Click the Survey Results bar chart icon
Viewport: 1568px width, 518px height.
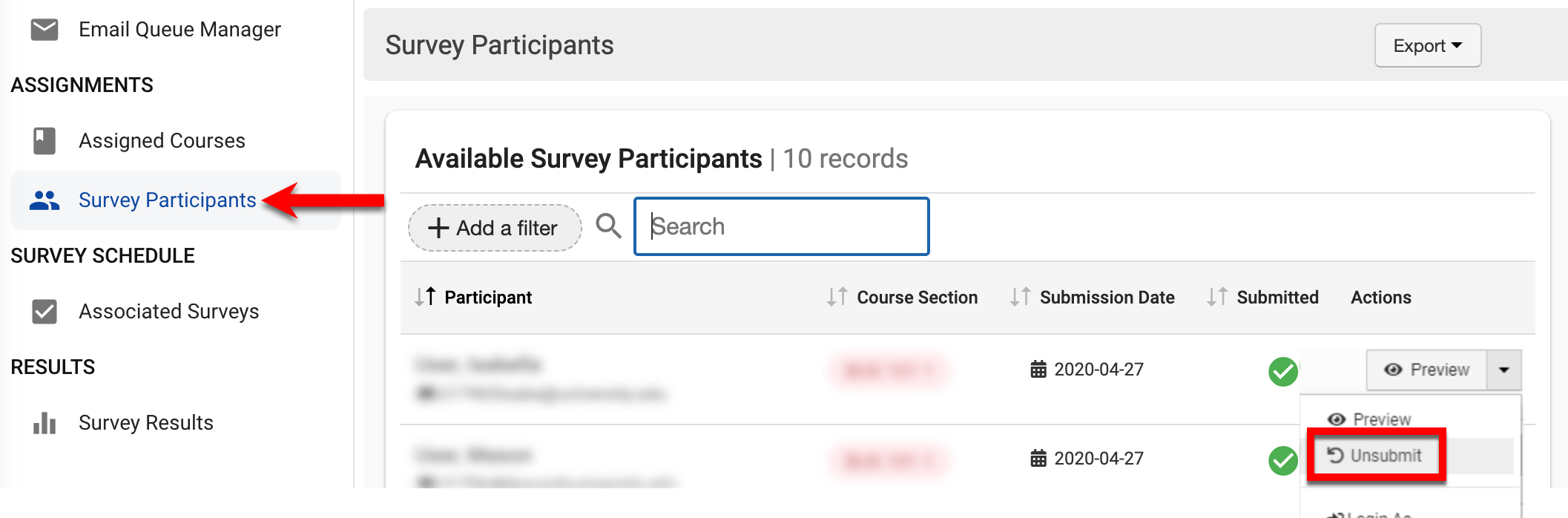(x=45, y=423)
